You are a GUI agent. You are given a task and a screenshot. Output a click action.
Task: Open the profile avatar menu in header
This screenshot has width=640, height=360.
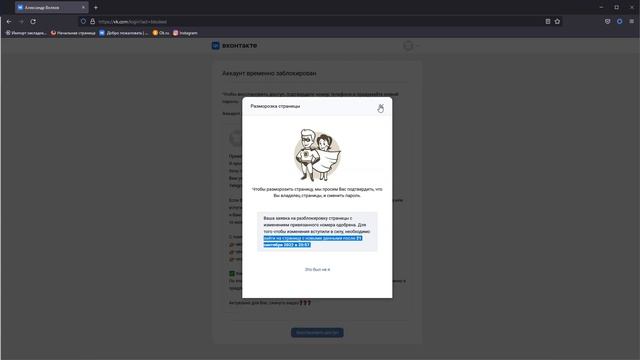pos(410,46)
